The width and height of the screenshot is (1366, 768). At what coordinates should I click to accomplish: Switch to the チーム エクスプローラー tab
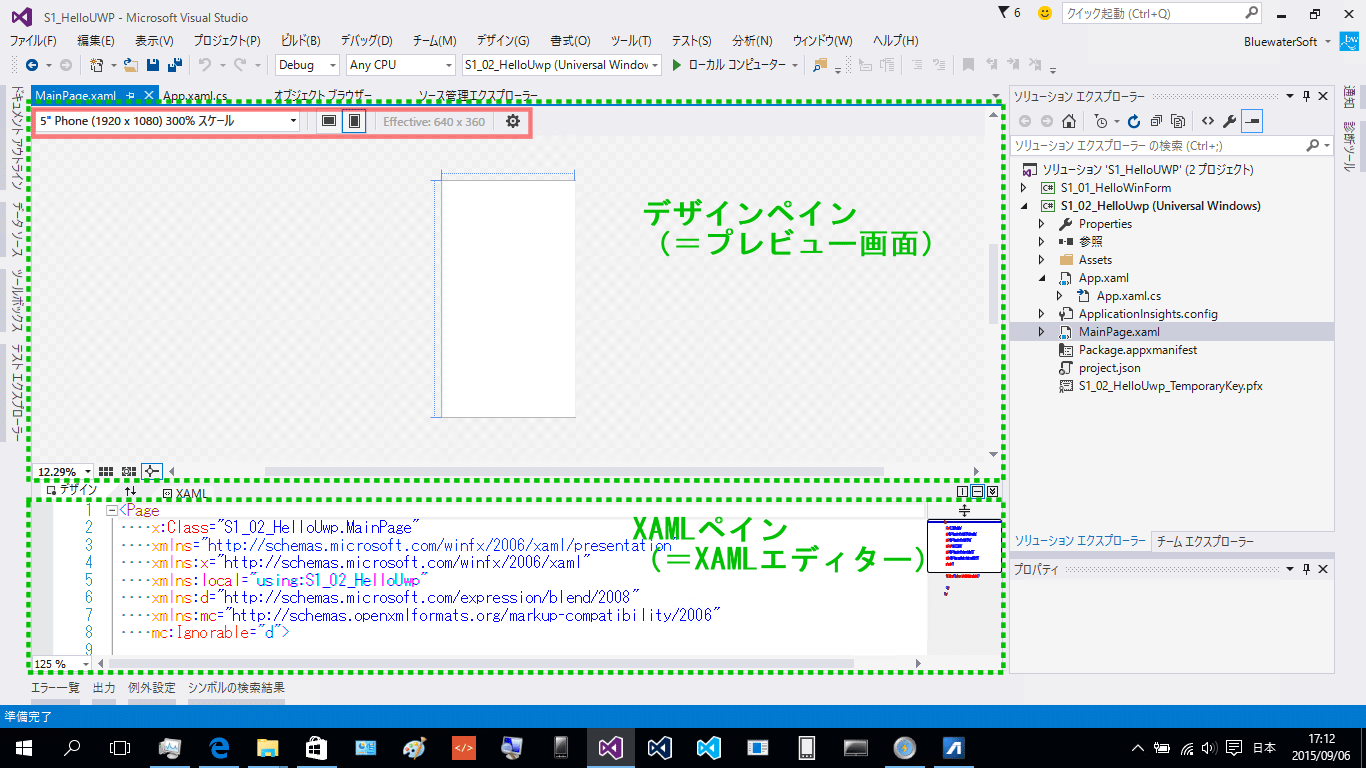click(x=1205, y=541)
